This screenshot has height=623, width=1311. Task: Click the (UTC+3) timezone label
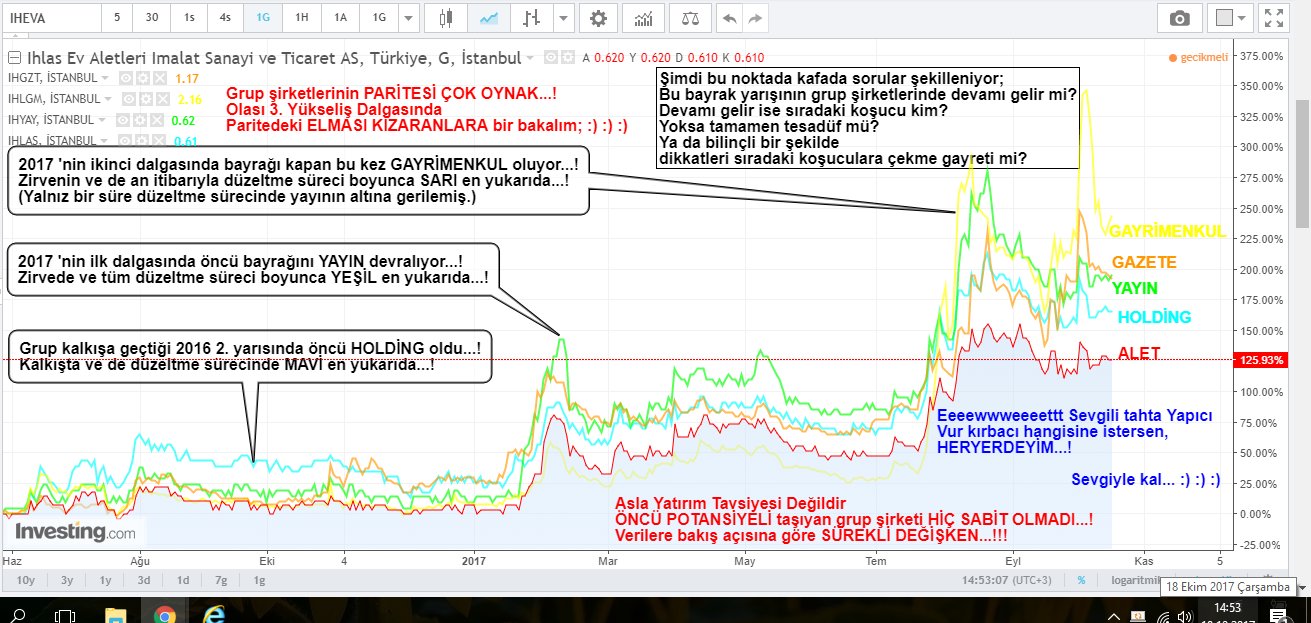coord(1032,580)
